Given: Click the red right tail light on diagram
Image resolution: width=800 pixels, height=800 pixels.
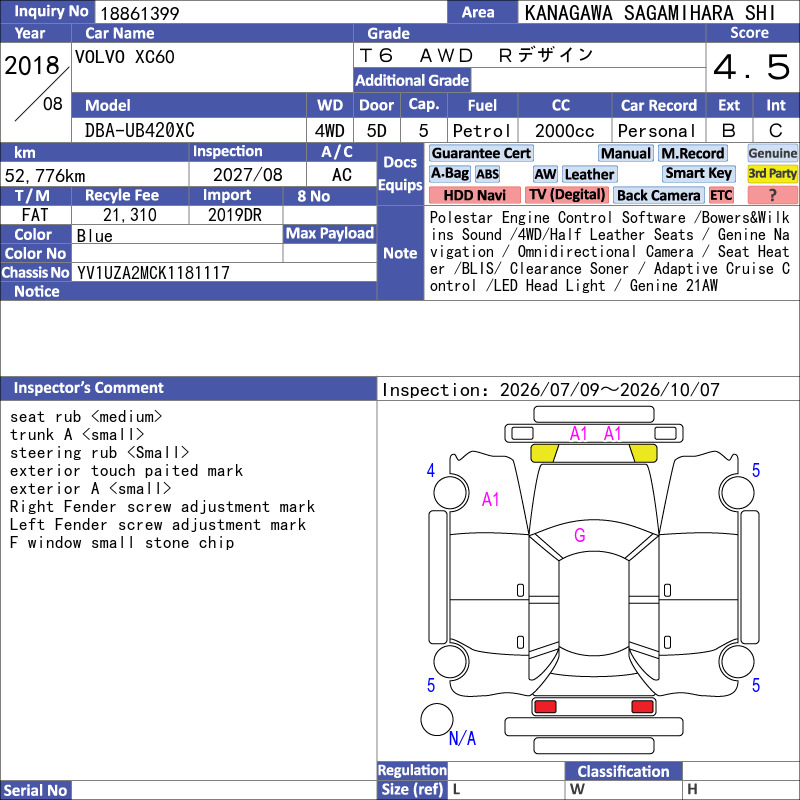Looking at the screenshot, I should [642, 707].
